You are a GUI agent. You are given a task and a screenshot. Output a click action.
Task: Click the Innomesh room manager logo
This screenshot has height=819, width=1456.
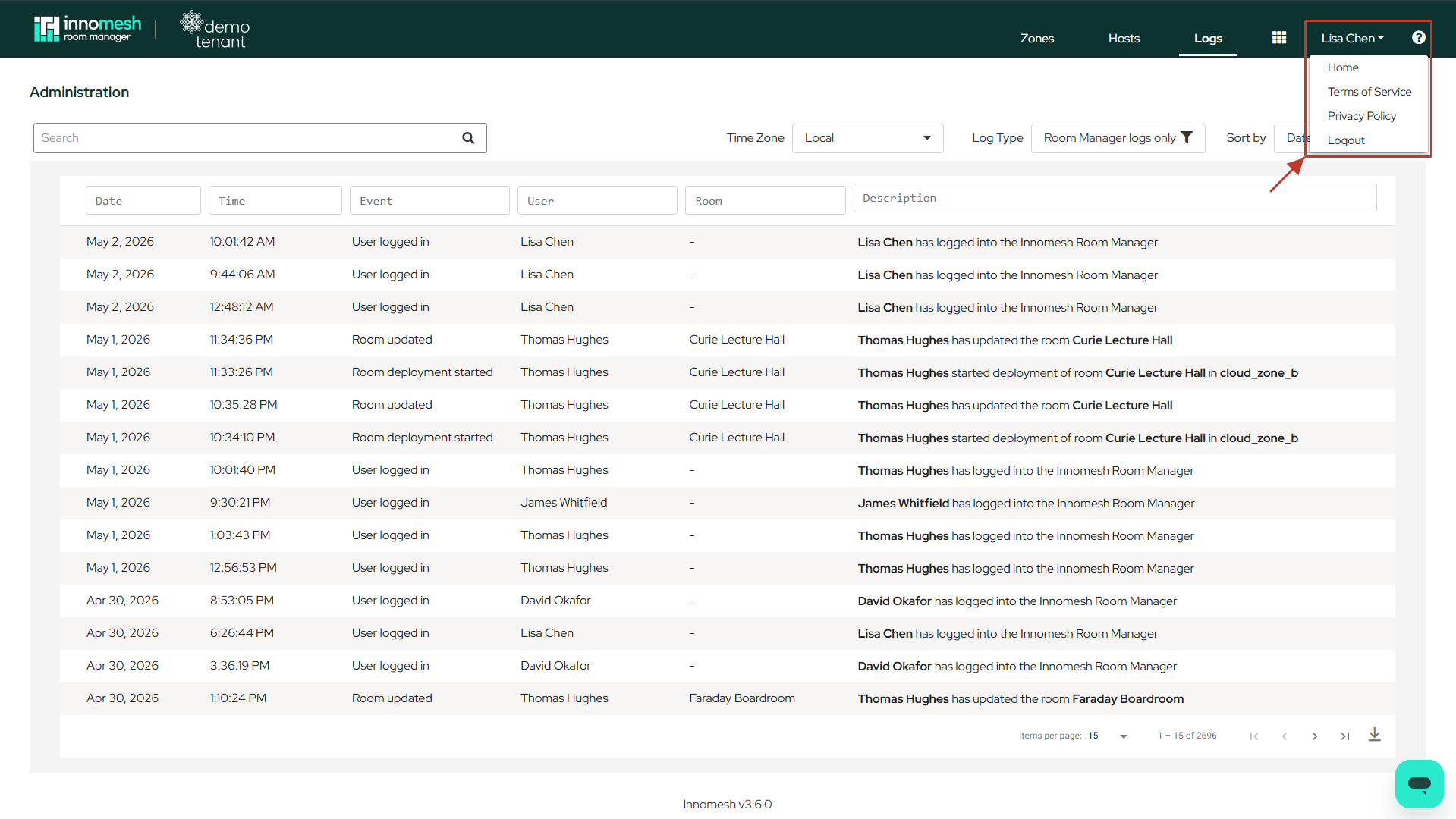coord(87,29)
